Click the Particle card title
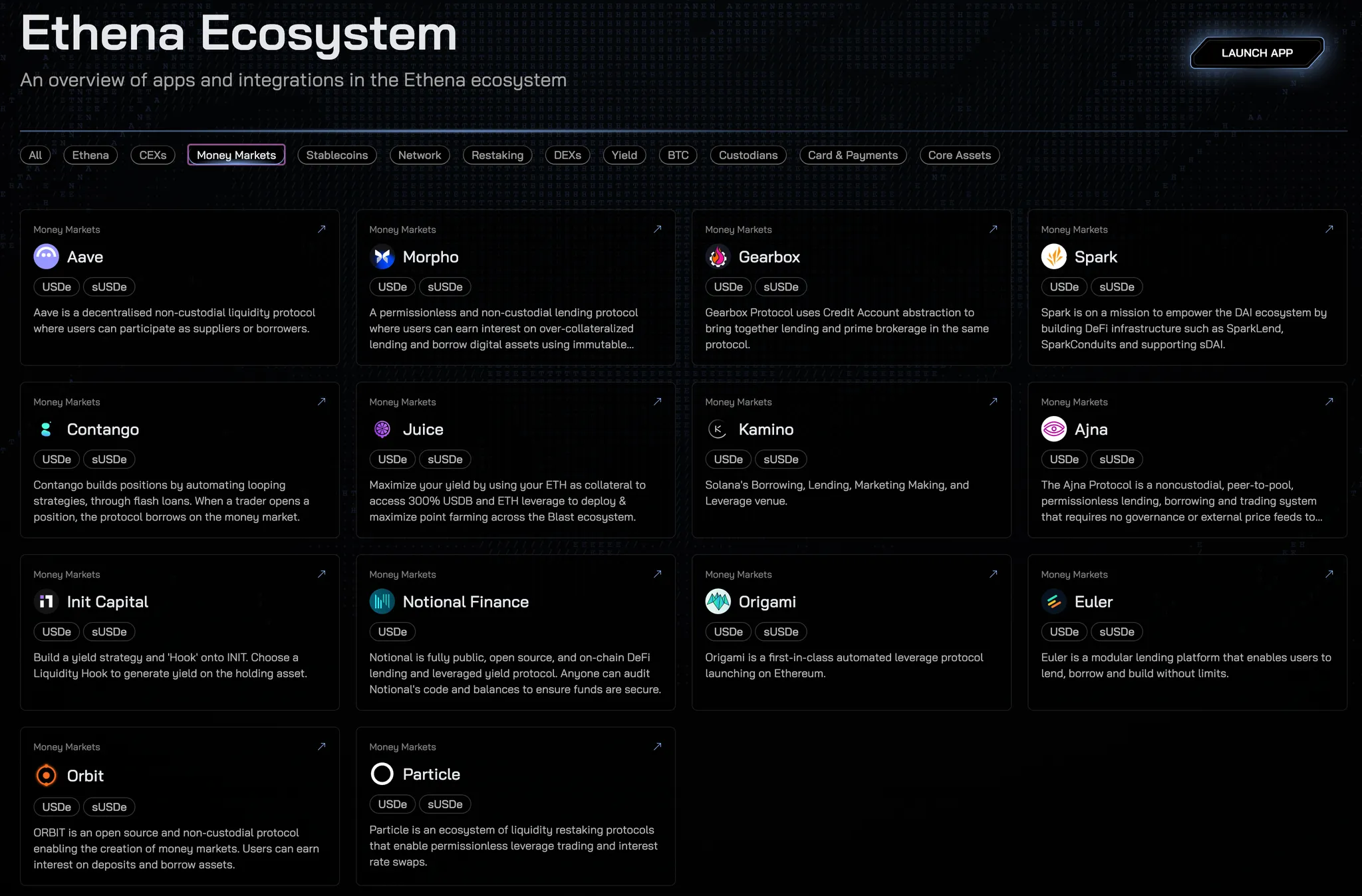This screenshot has width=1362, height=896. (432, 774)
